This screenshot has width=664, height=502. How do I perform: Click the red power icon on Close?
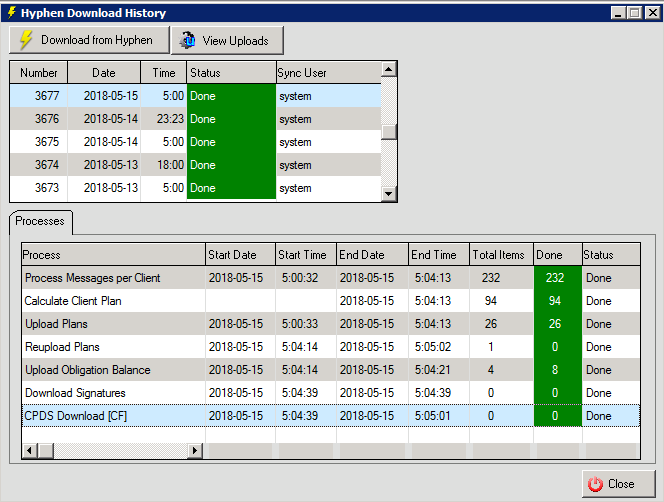click(595, 484)
